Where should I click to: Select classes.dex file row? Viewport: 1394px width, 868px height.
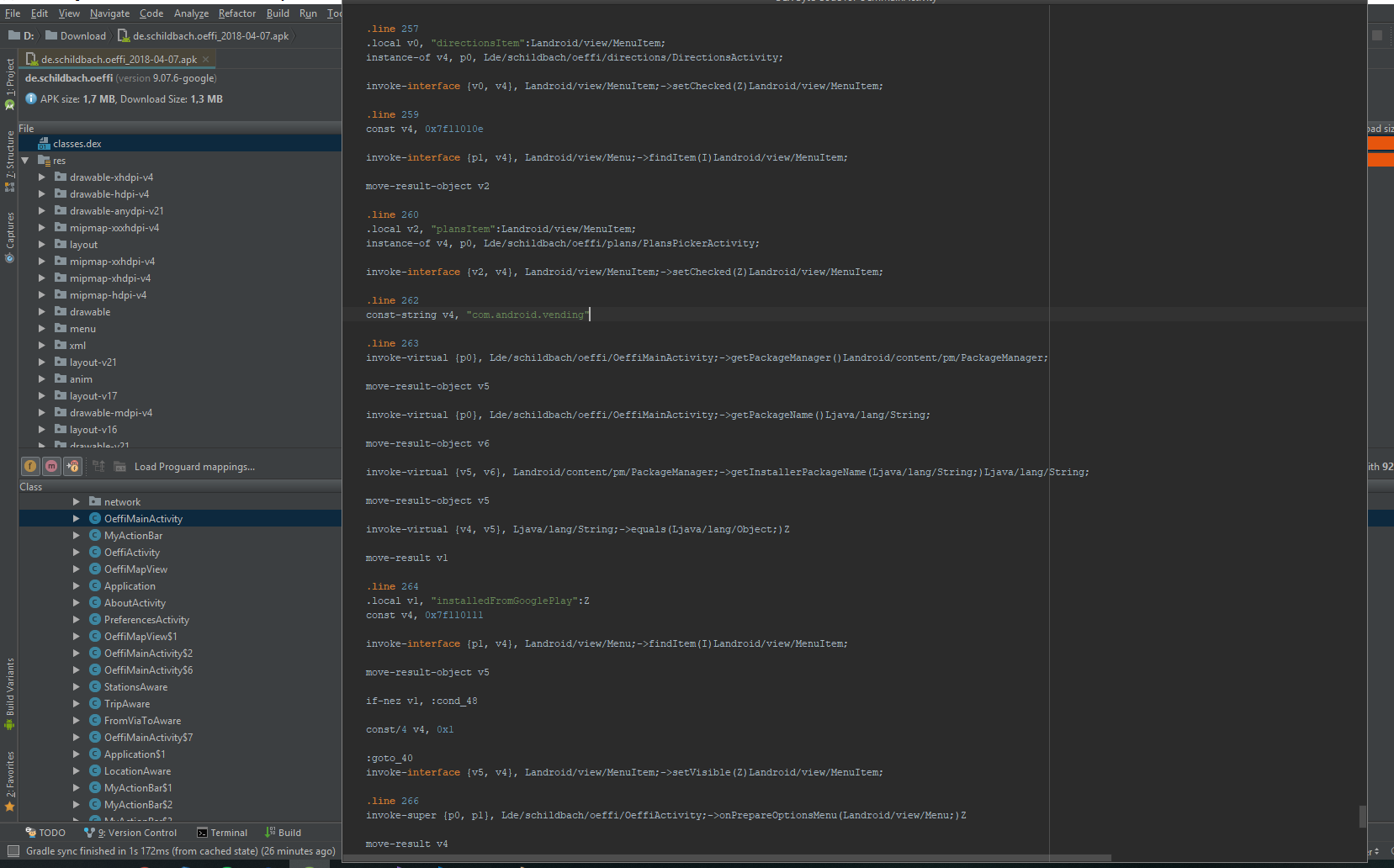pyautogui.click(x=180, y=144)
